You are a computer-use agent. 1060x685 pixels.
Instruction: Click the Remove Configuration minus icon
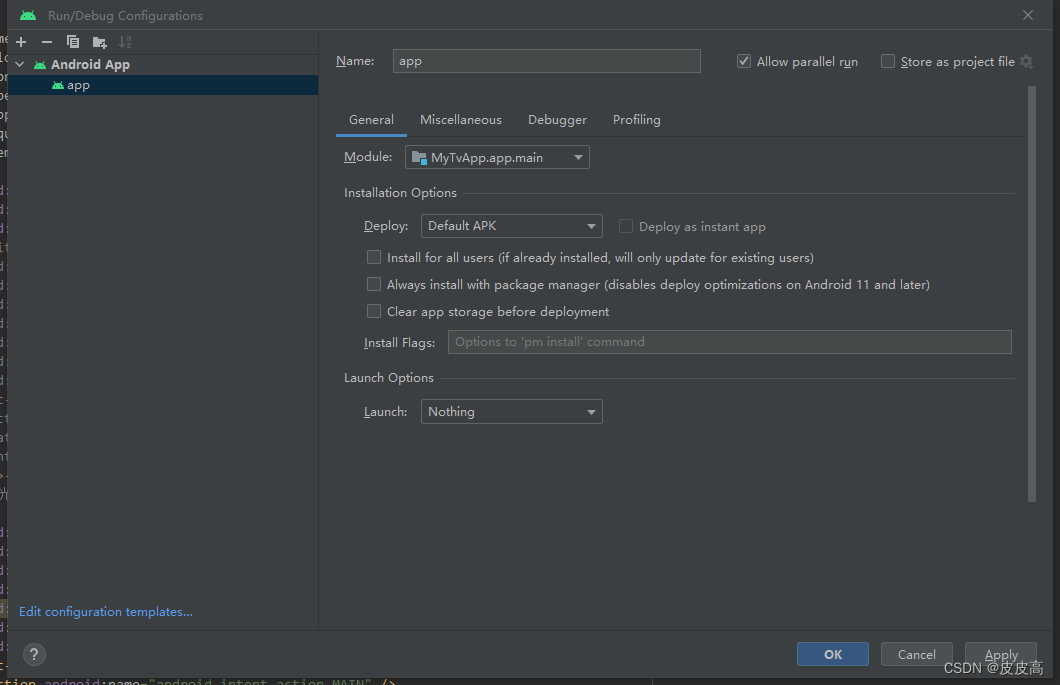[46, 42]
